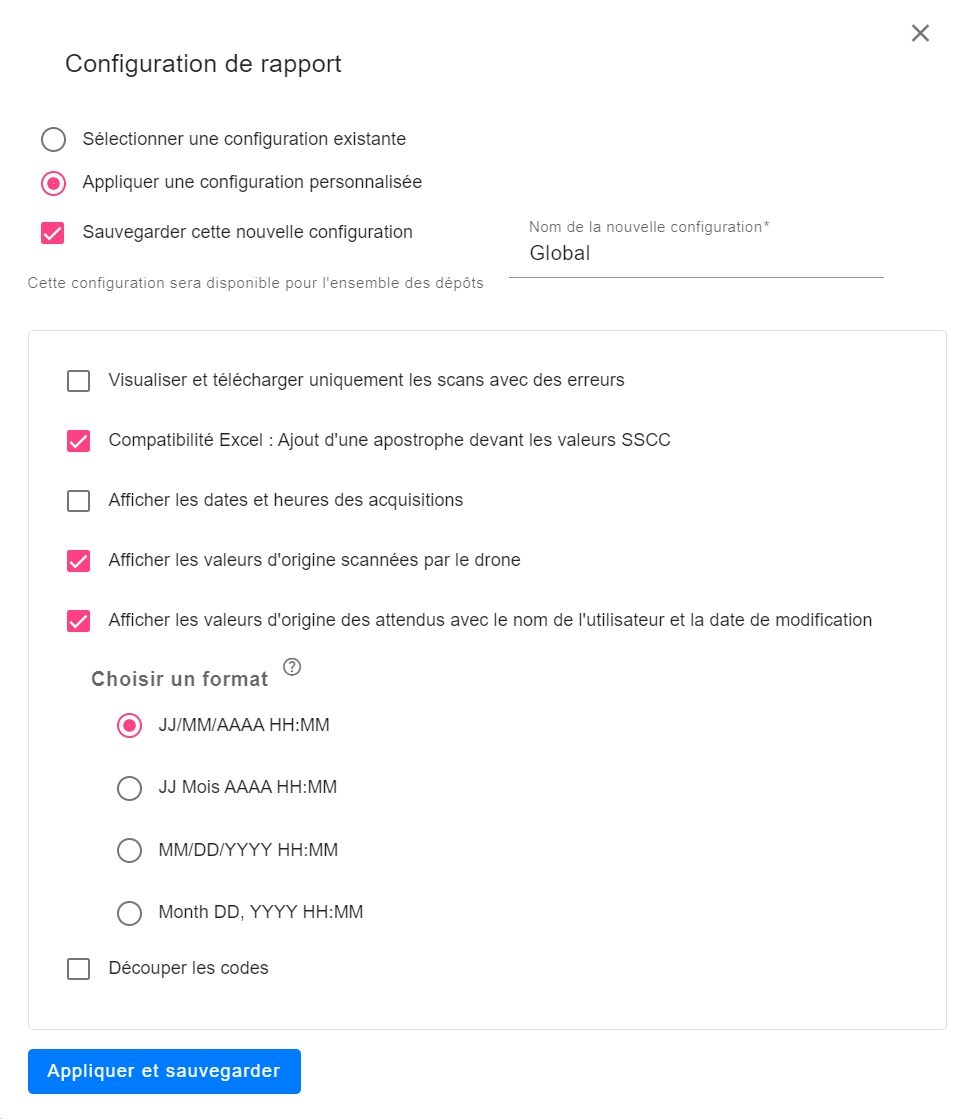
Task: Choose 'Appliquer une configuration personnalisée' radio
Action: pos(53,183)
